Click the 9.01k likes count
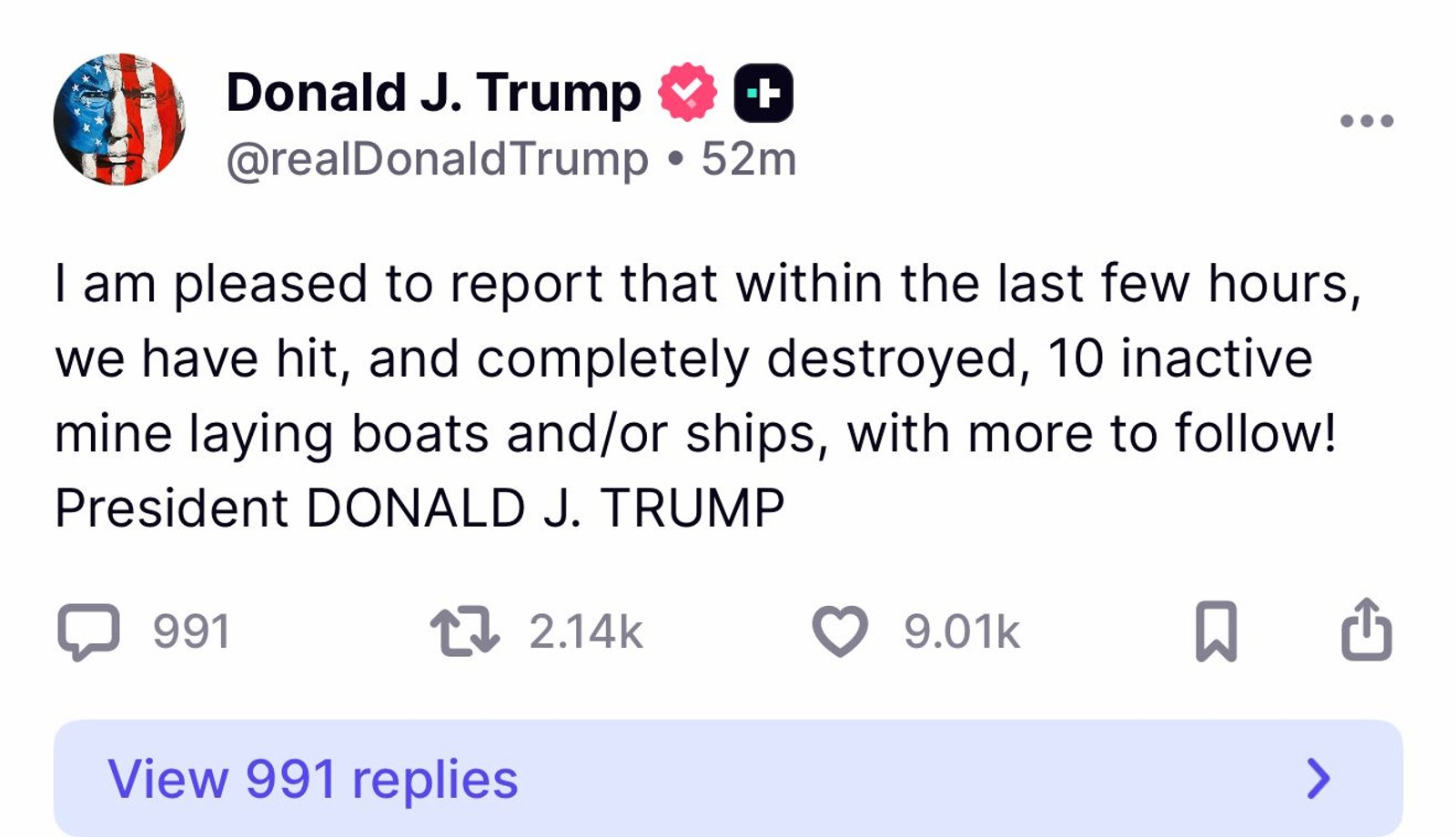 tap(962, 631)
